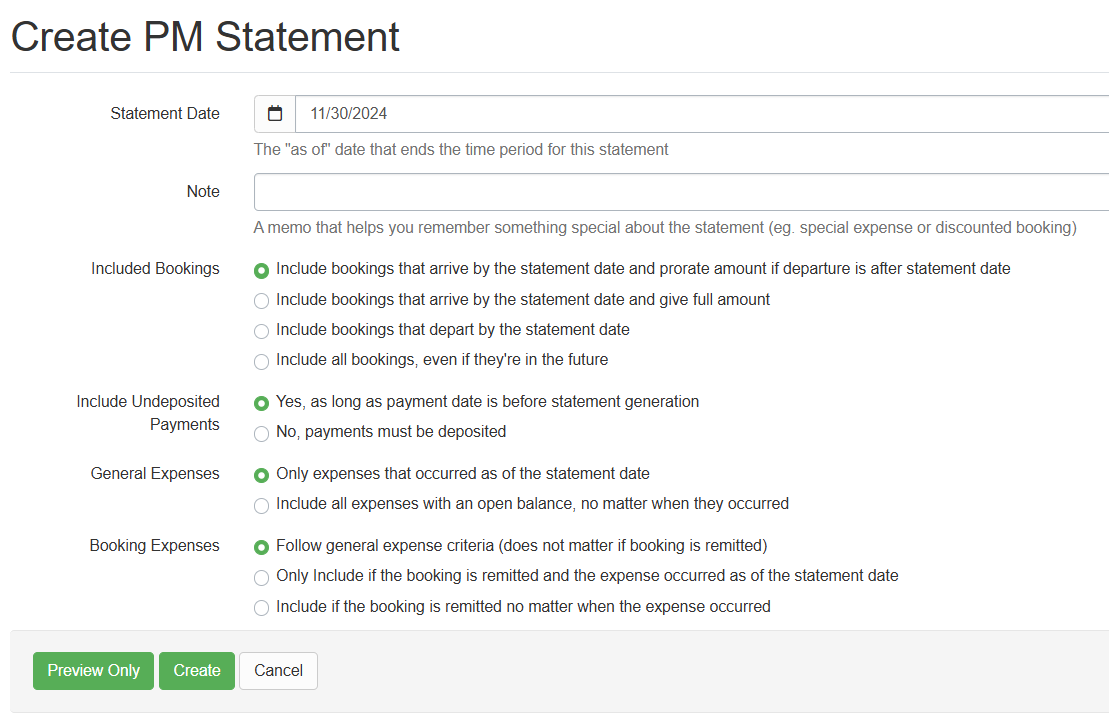Follow general expense criteria for booking expenses
The height and width of the screenshot is (727, 1109).
[261, 546]
